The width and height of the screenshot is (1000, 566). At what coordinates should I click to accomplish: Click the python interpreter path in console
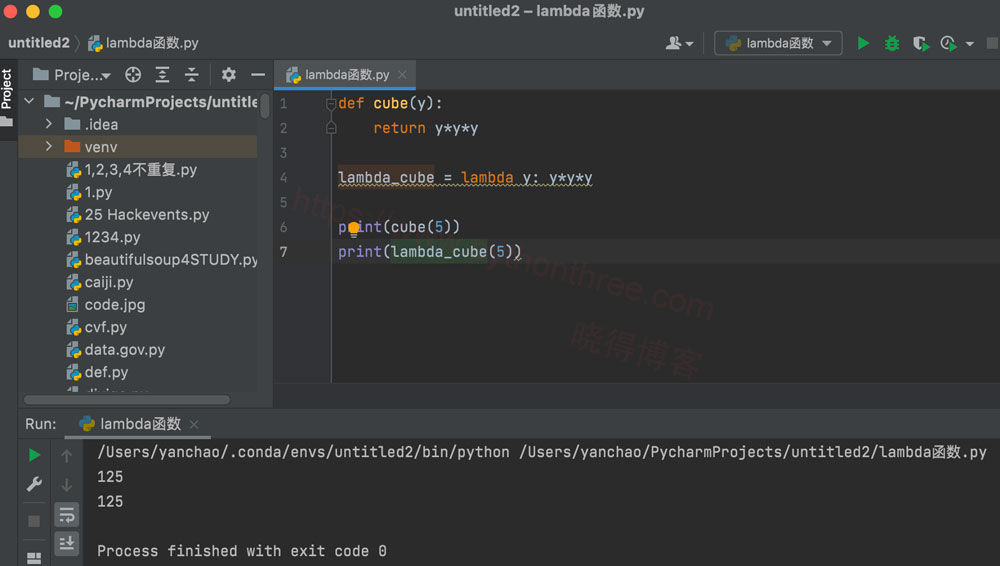pos(303,452)
